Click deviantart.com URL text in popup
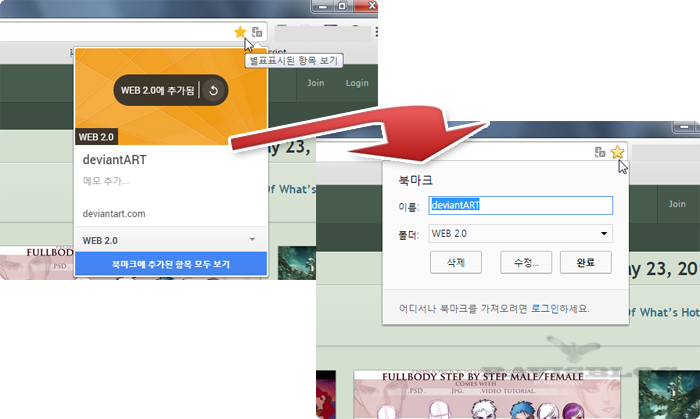 (x=114, y=214)
